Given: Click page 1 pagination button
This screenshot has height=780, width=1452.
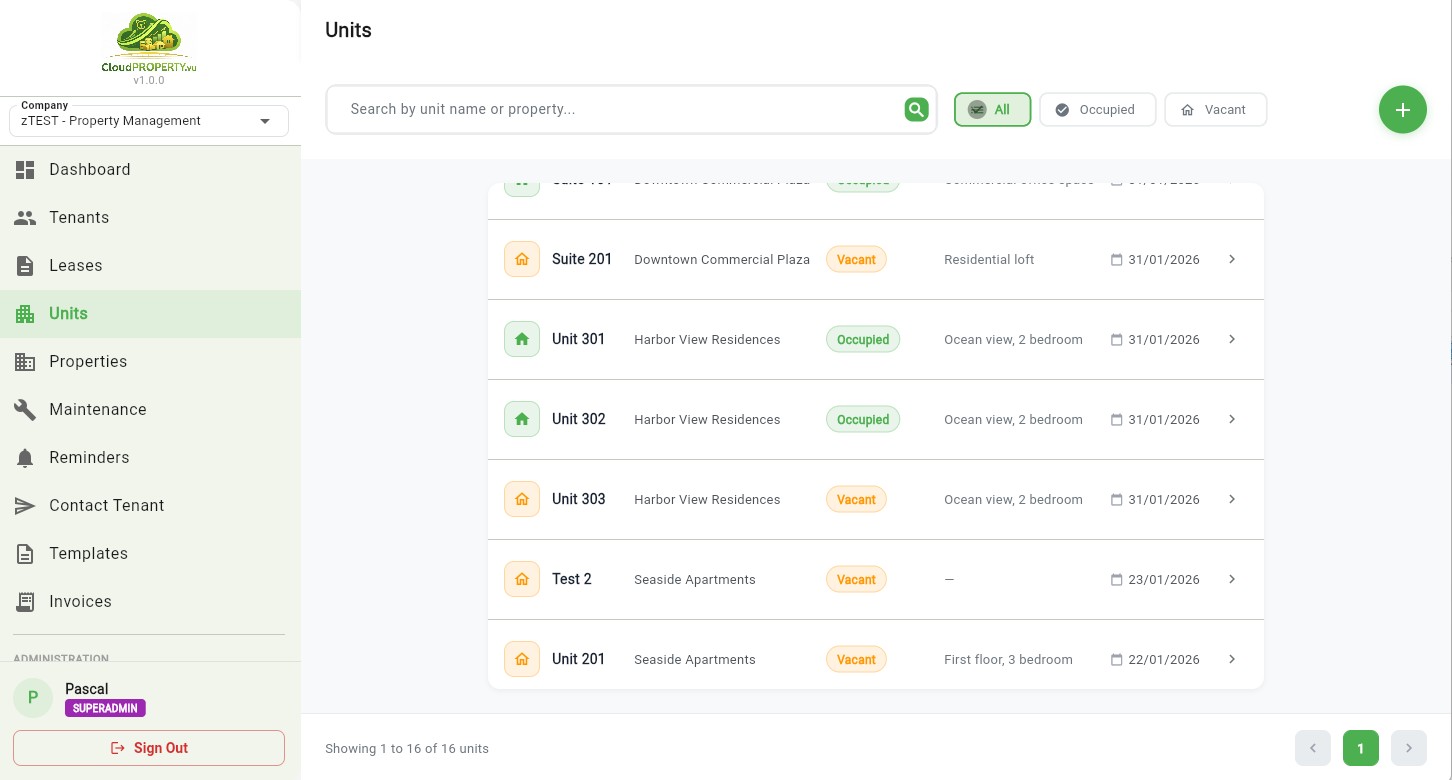Looking at the screenshot, I should click(x=1360, y=748).
